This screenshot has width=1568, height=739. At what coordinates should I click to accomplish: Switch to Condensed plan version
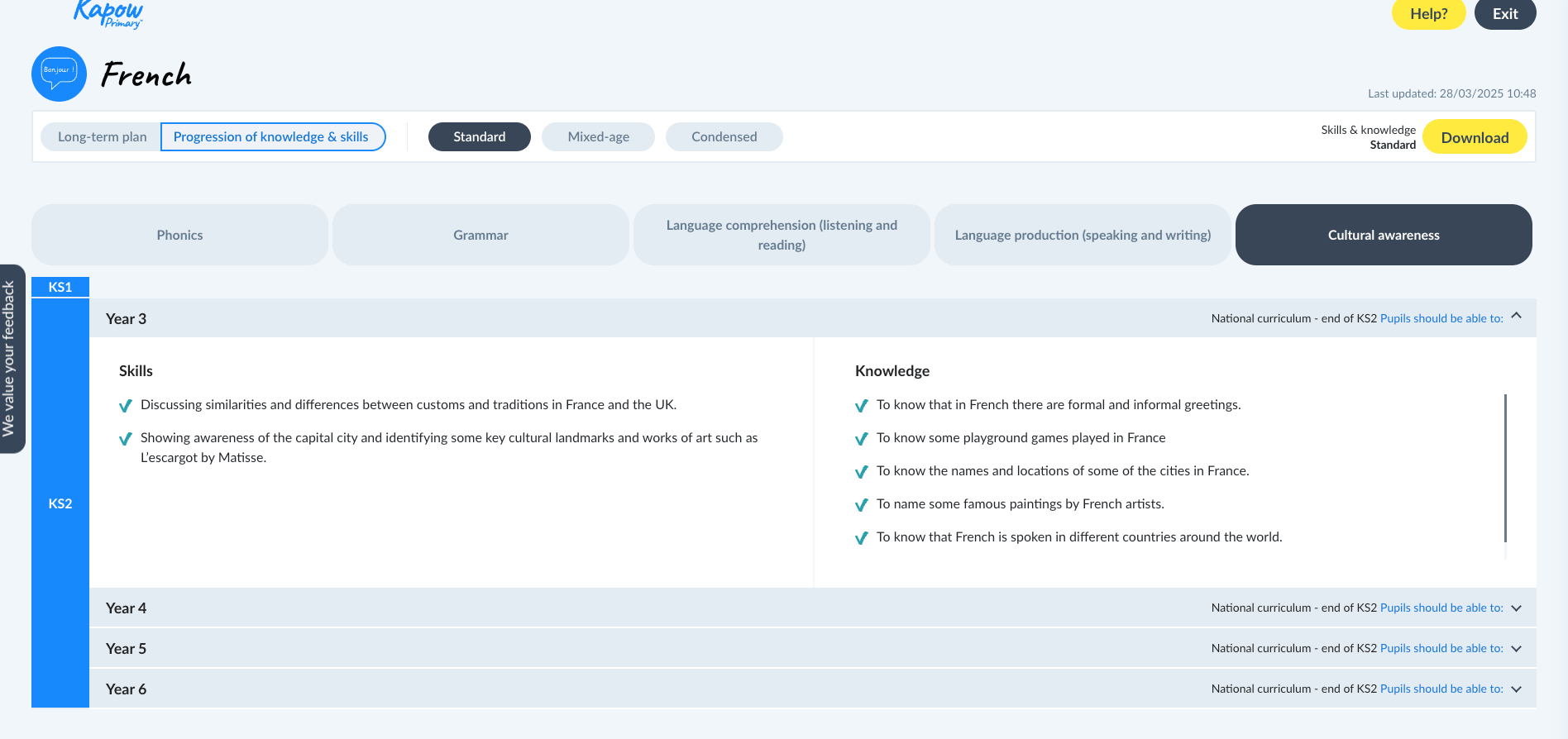pos(724,137)
